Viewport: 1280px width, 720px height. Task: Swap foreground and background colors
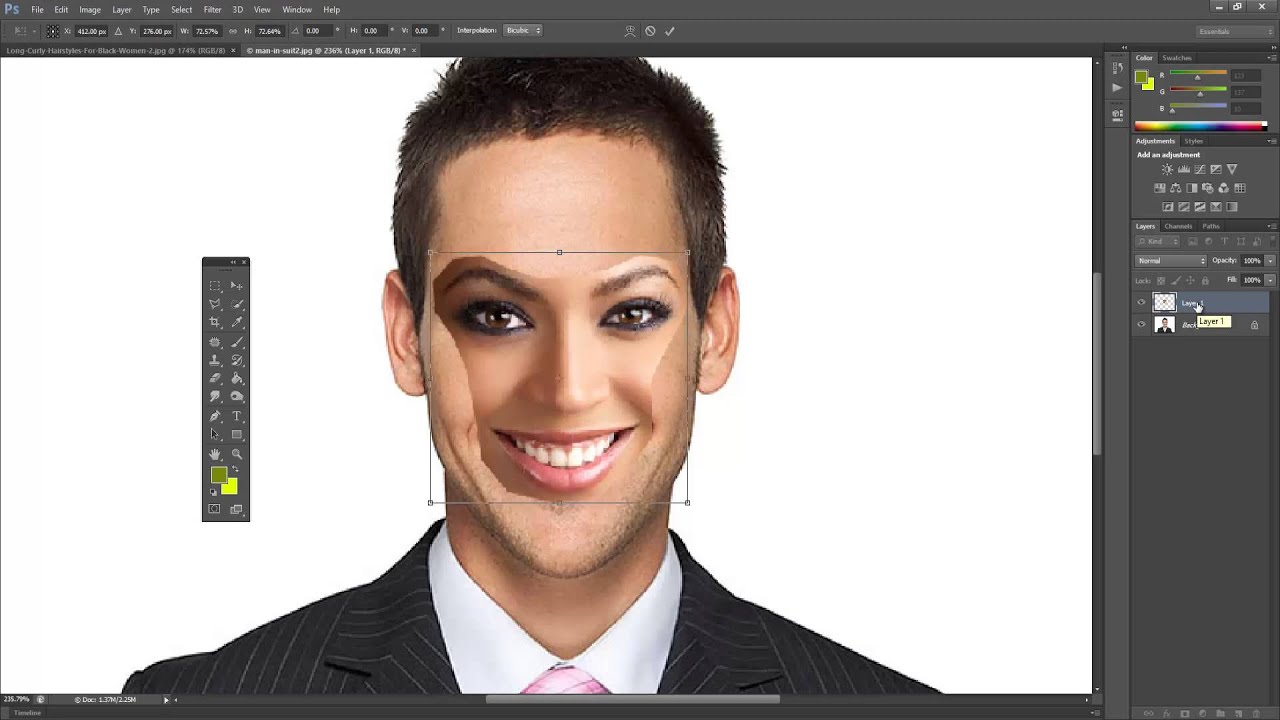236,470
